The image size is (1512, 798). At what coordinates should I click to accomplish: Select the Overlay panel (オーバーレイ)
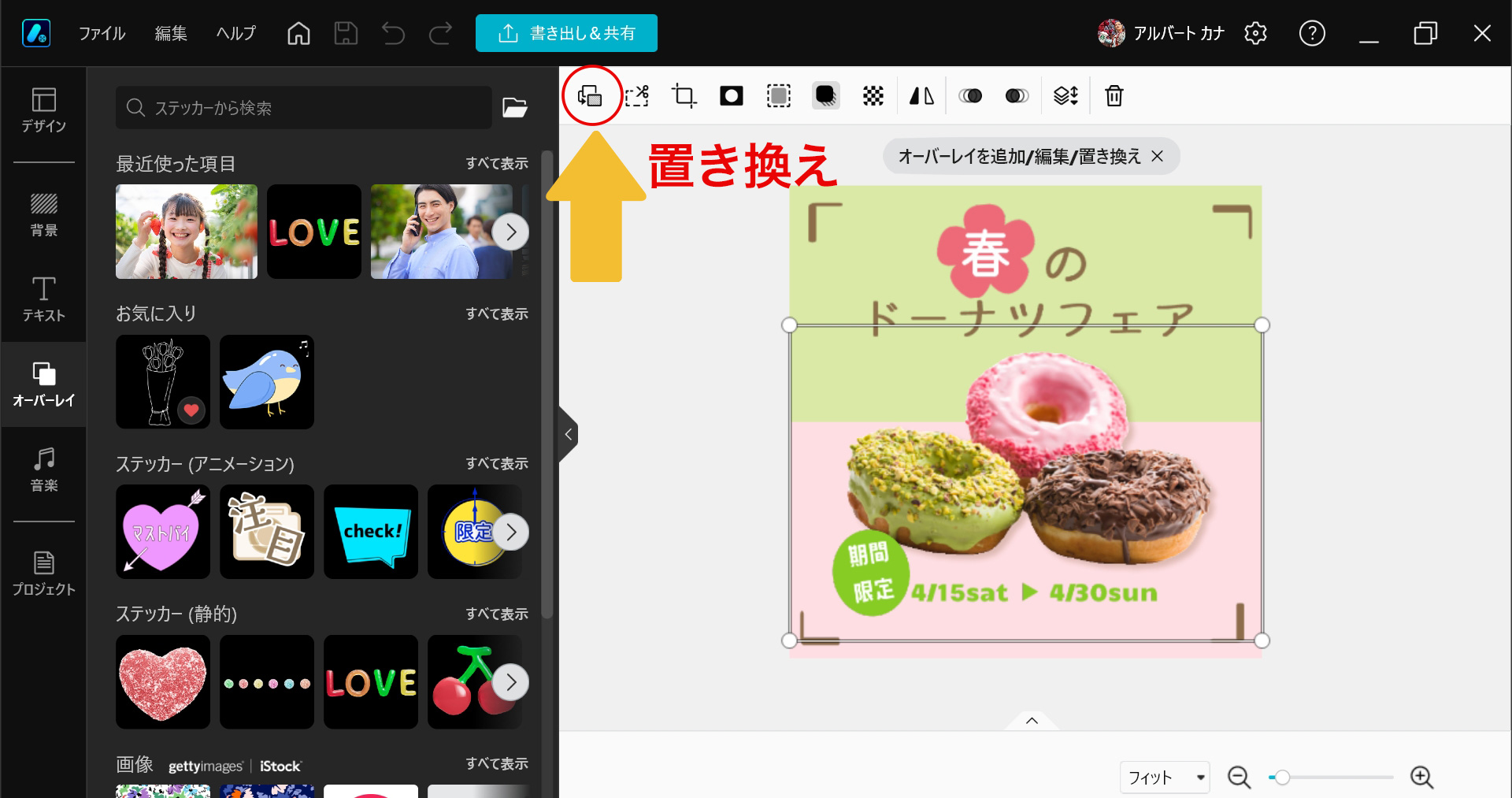43,384
